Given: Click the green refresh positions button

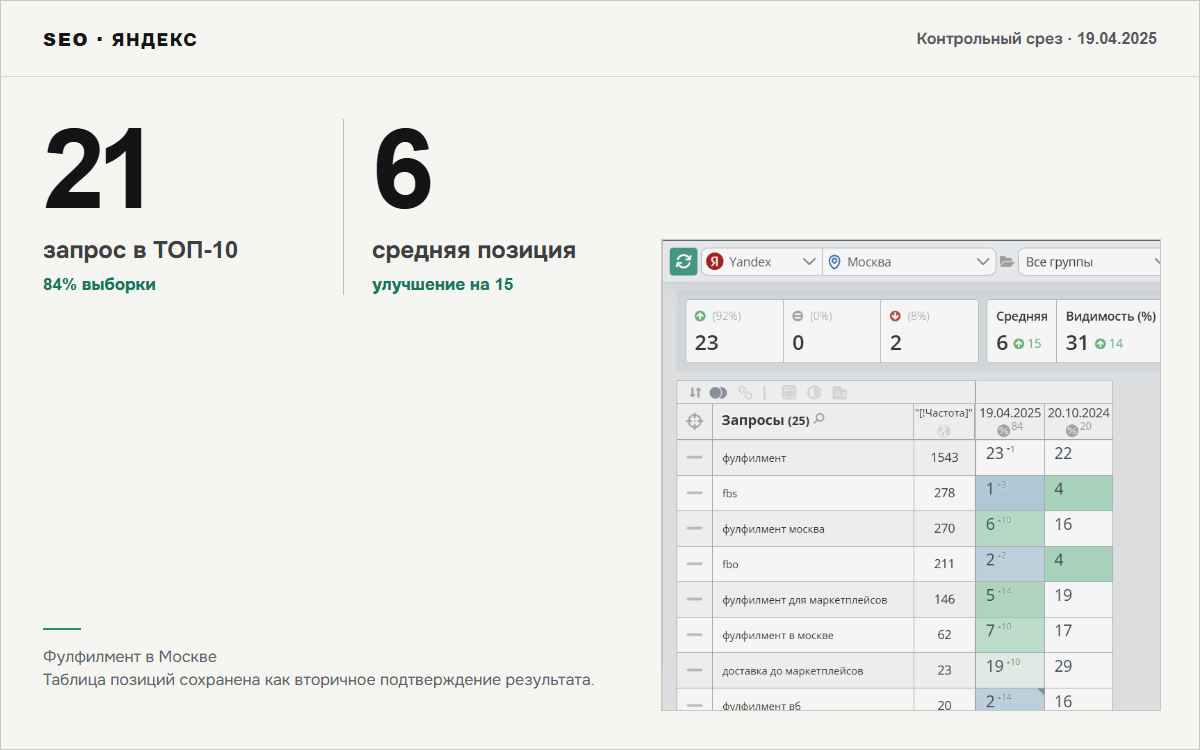Looking at the screenshot, I should (x=684, y=262).
